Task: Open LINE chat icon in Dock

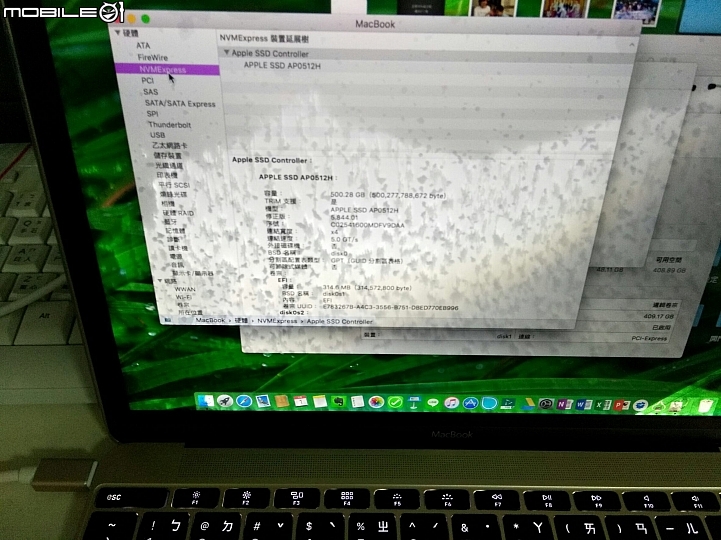Action: pos(433,403)
